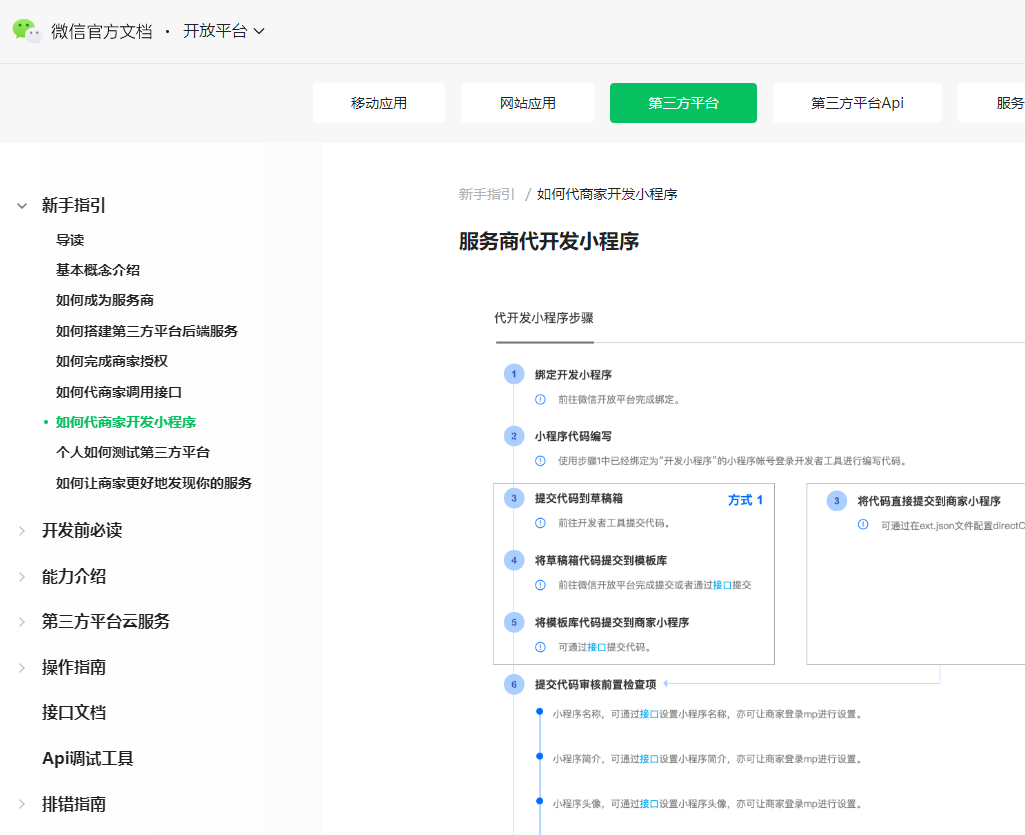Open the 第三方平台Api tab
Screen dimensions: 1025x835
coord(857,103)
